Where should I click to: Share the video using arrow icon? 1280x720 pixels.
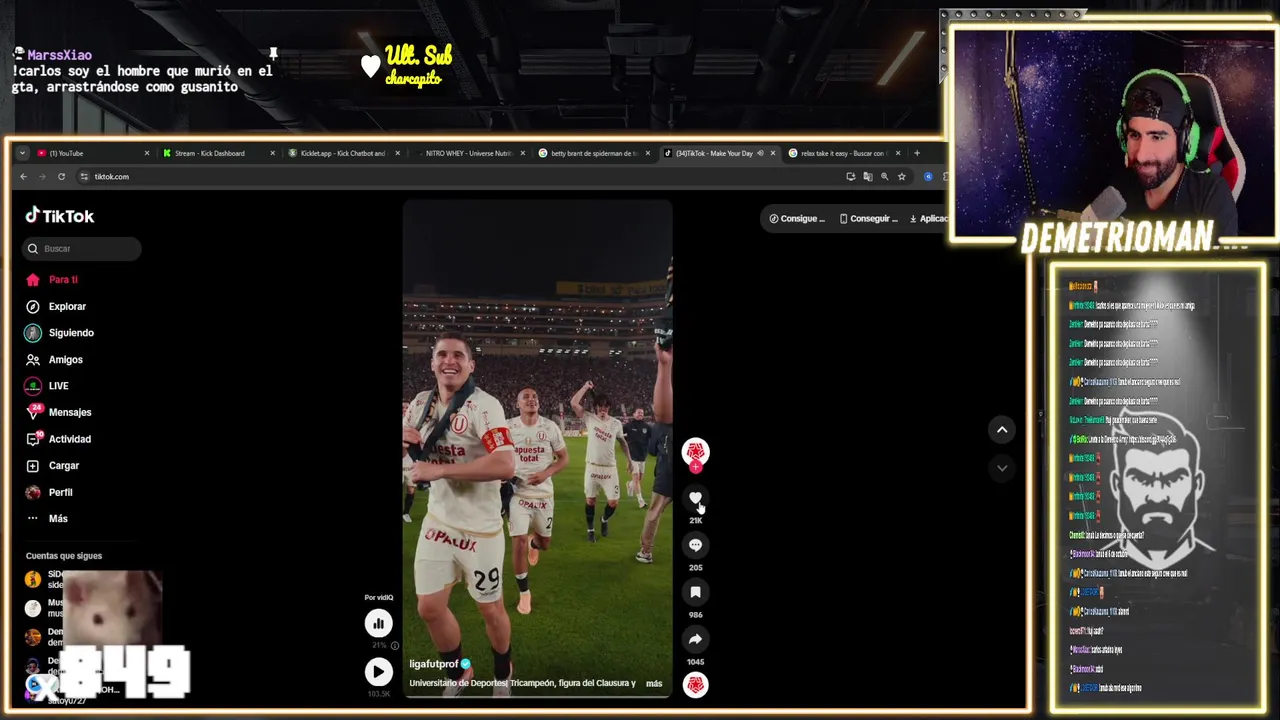pos(695,639)
